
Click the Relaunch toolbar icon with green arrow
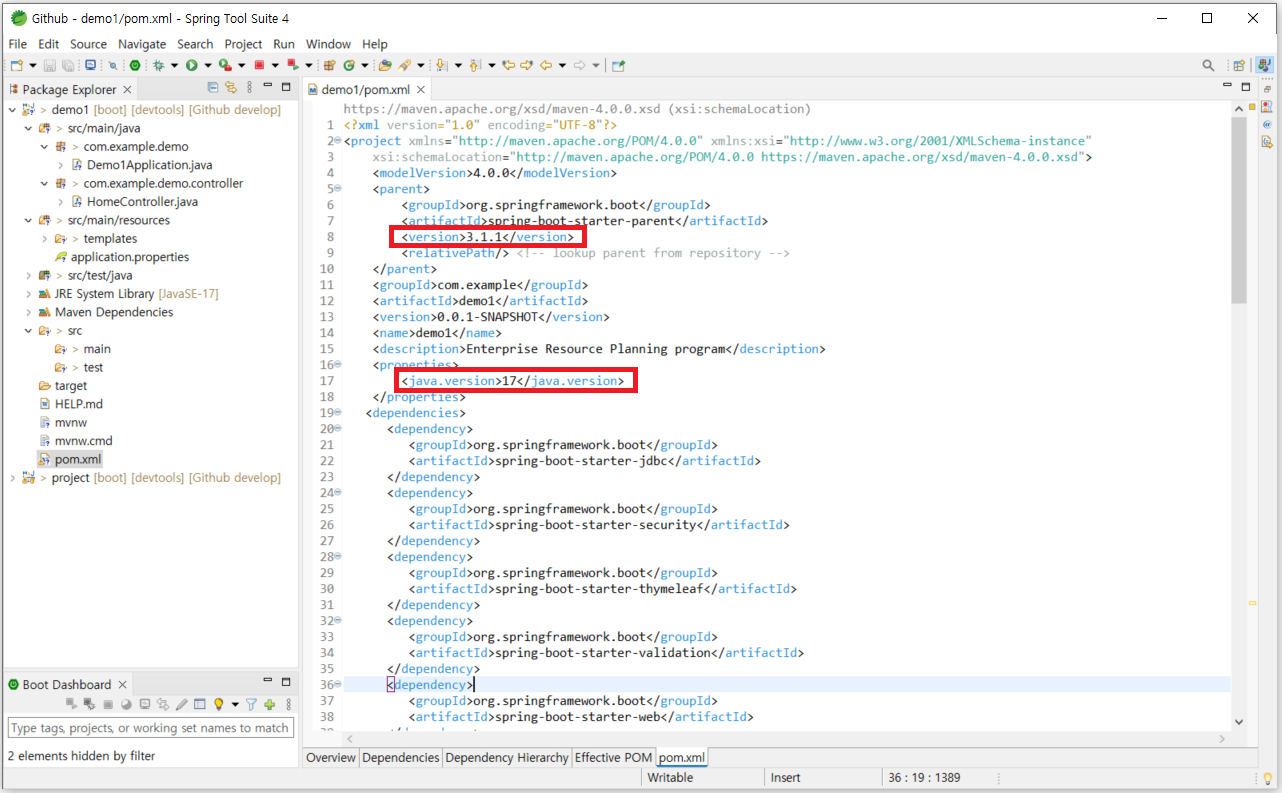(x=292, y=65)
